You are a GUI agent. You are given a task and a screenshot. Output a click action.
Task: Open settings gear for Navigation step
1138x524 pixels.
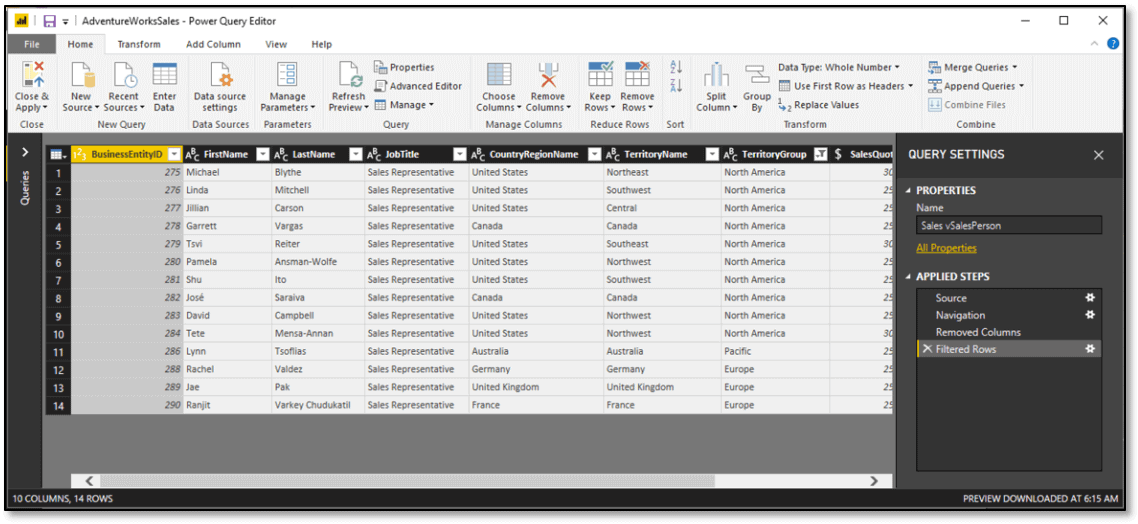(x=1089, y=315)
